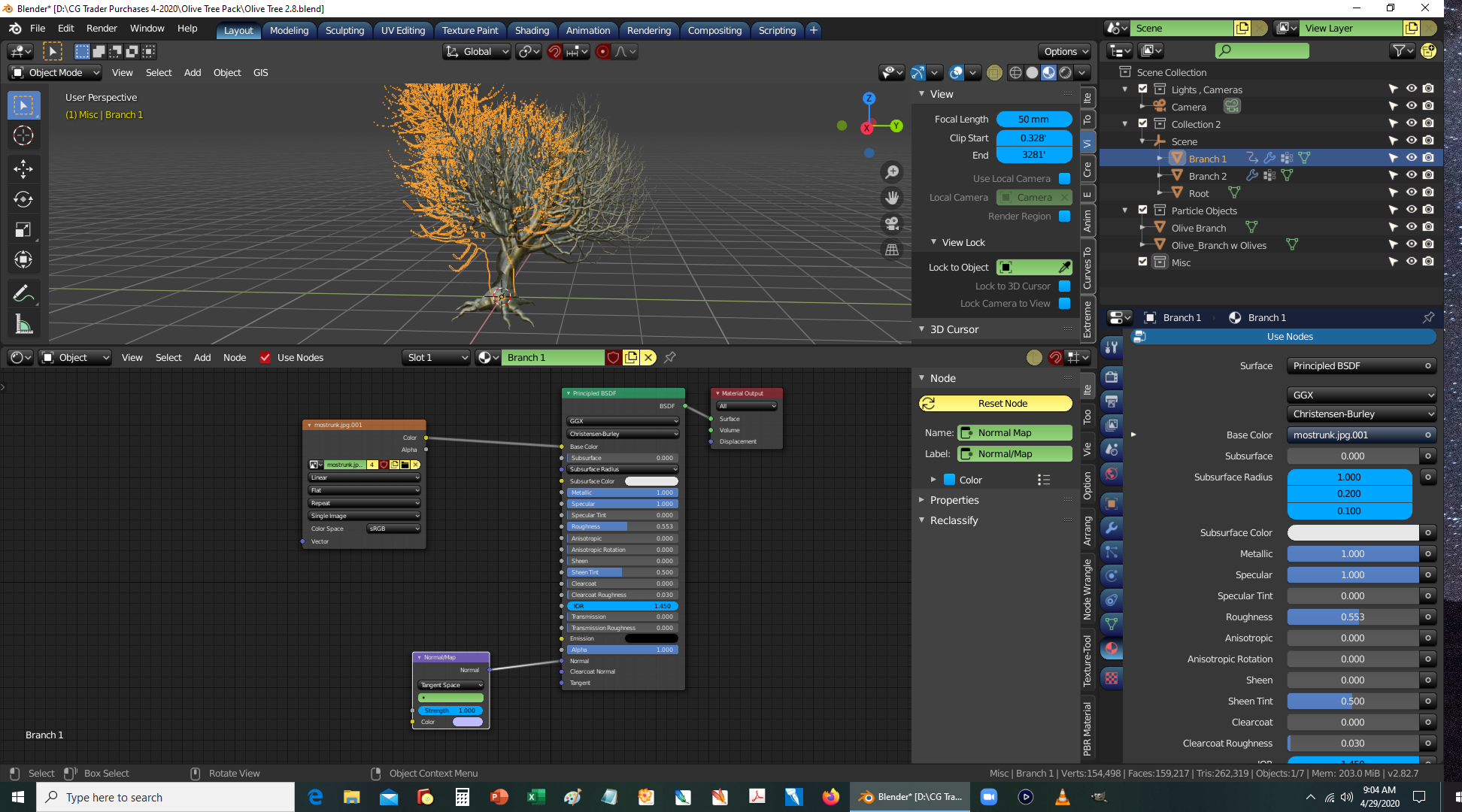Open the Render menu

[x=102, y=28]
